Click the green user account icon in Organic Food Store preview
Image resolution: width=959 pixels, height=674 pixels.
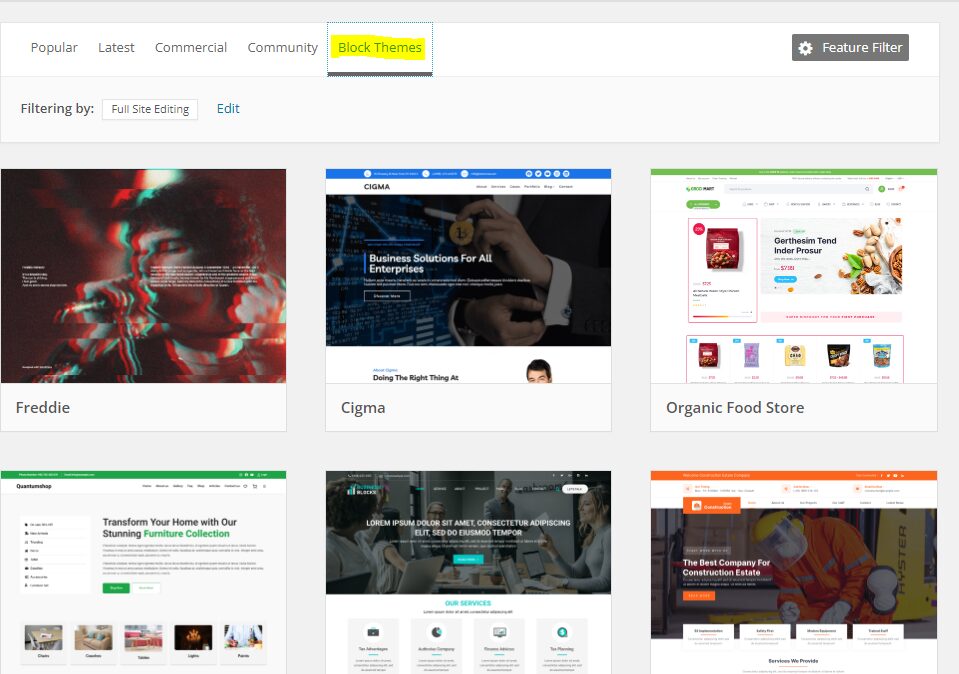880,189
